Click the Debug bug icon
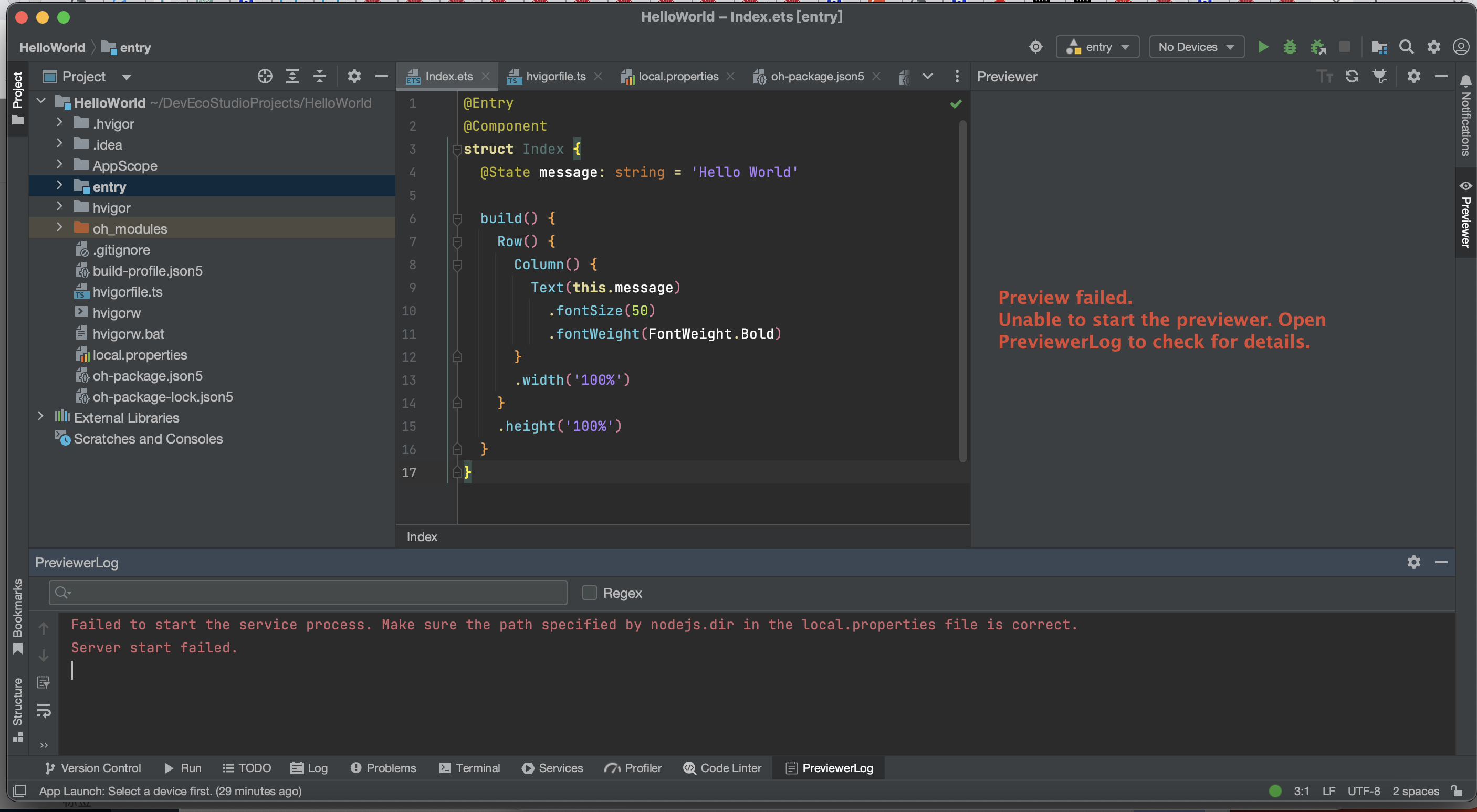This screenshot has width=1477, height=812. (1290, 47)
